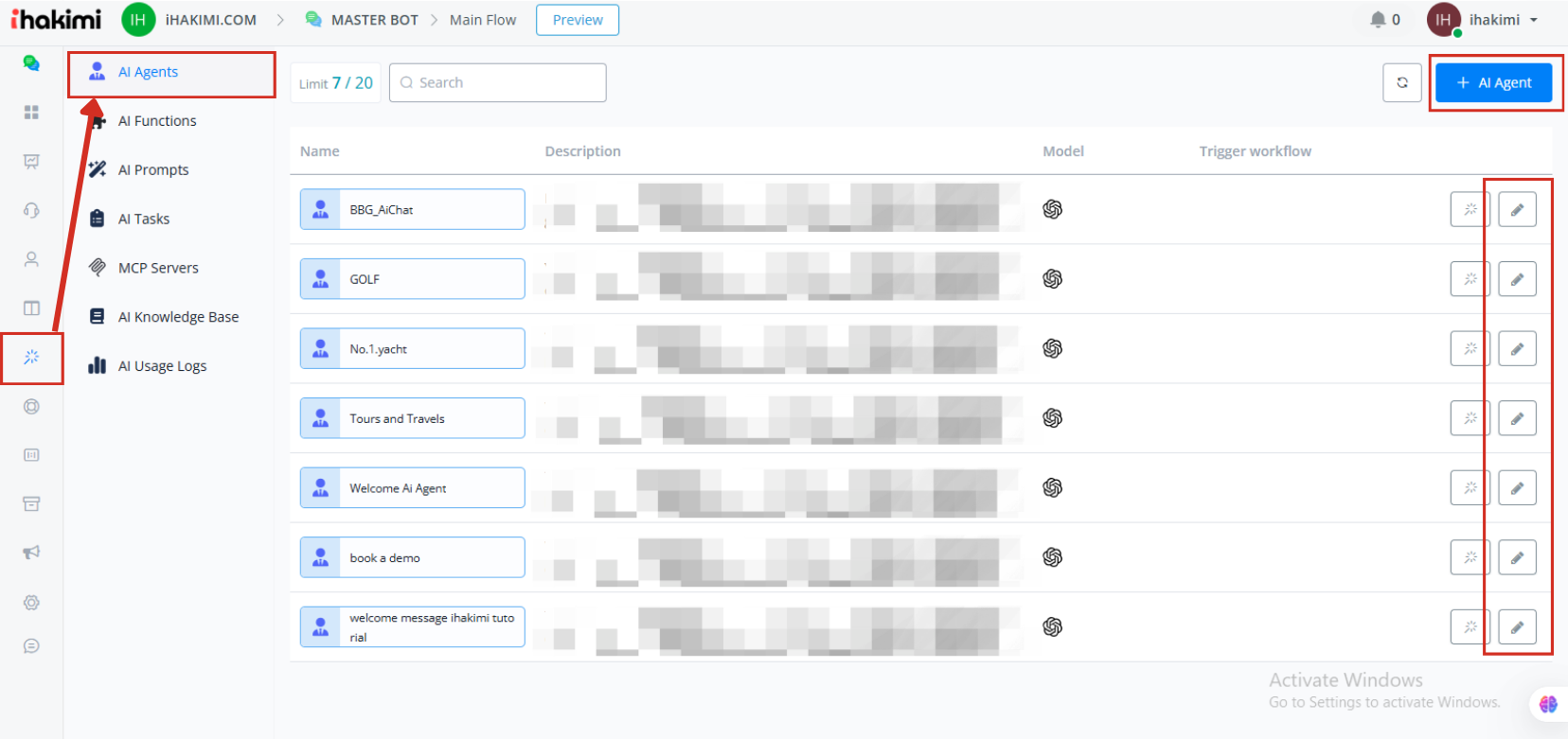Click the AI sparkle icon in GOLF row
Screen dimensions: 1568x739
1470,279
